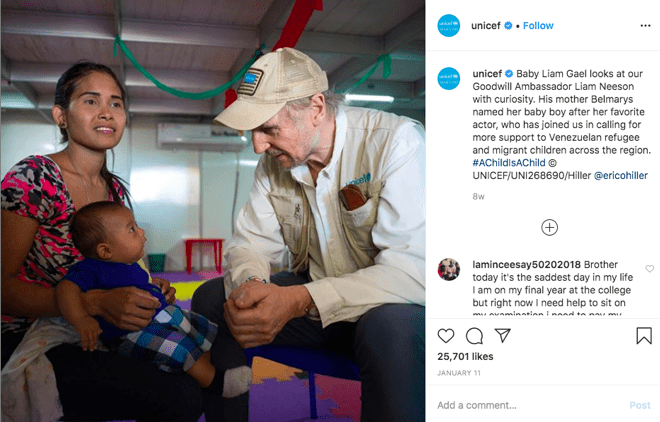
Task: Open the #AChildIsAChild hashtag
Action: [509, 163]
